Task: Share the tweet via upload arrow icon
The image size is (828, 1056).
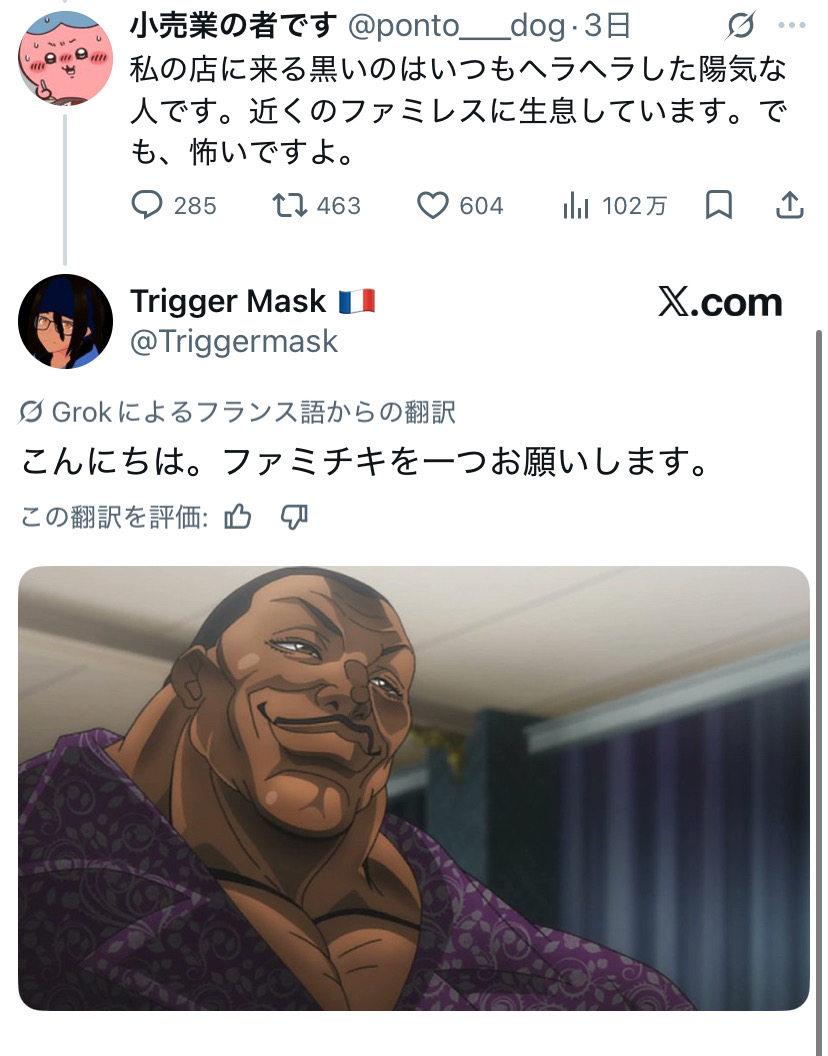Action: point(790,205)
